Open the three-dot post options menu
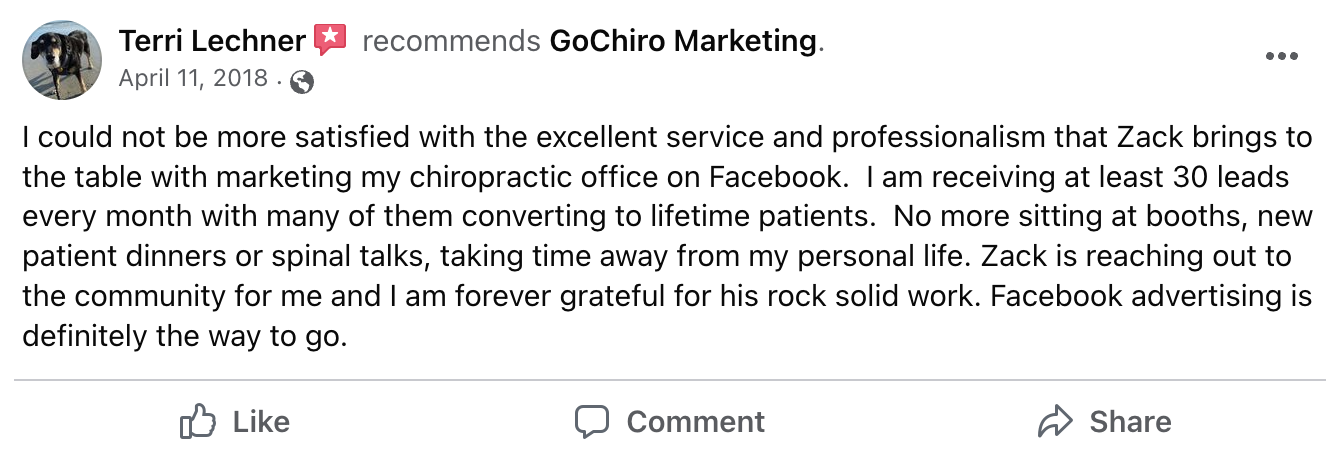This screenshot has height=458, width=1338. click(x=1281, y=56)
